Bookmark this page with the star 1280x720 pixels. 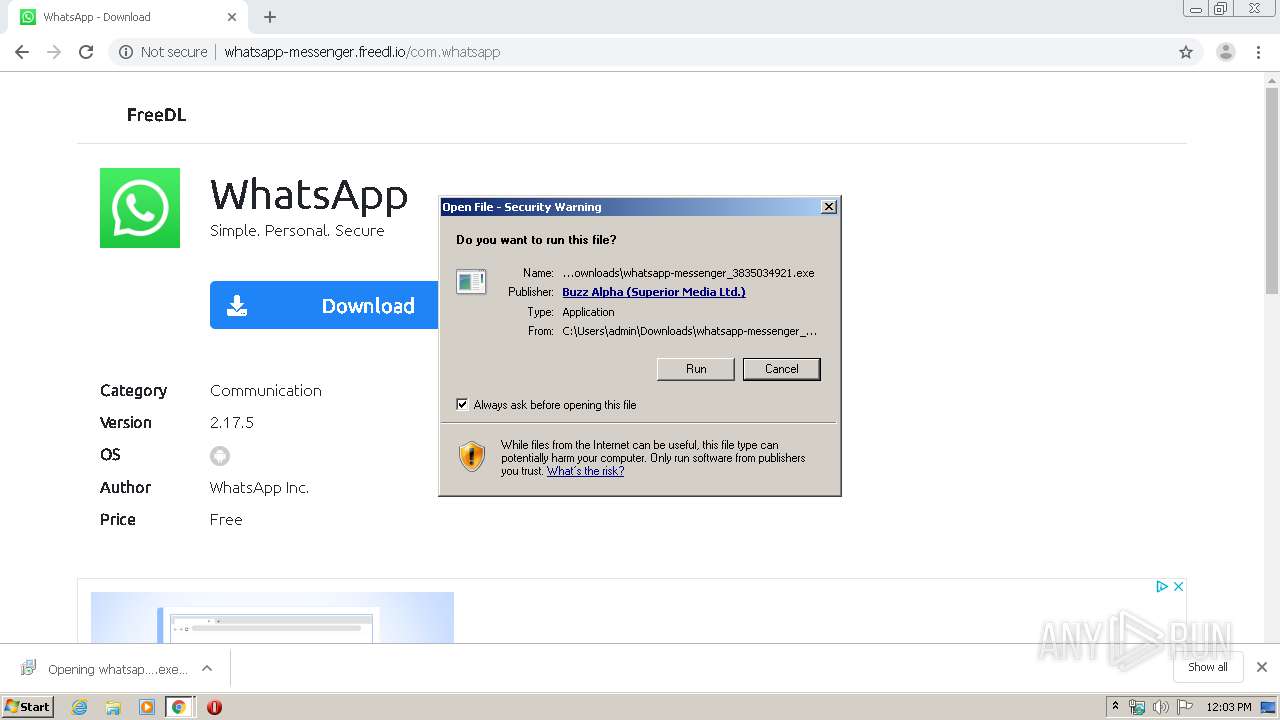click(1186, 52)
